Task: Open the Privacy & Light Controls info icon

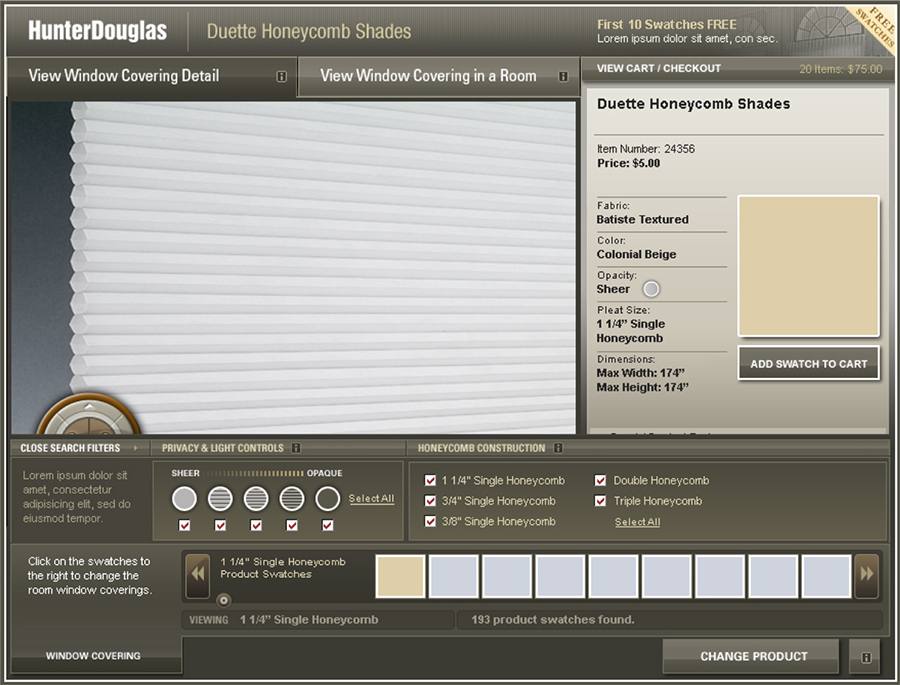Action: click(296, 448)
